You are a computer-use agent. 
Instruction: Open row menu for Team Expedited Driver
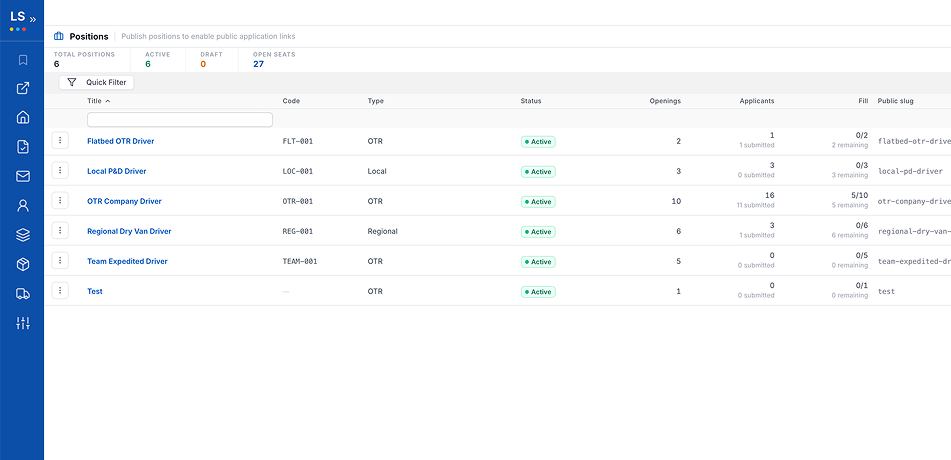tap(60, 260)
